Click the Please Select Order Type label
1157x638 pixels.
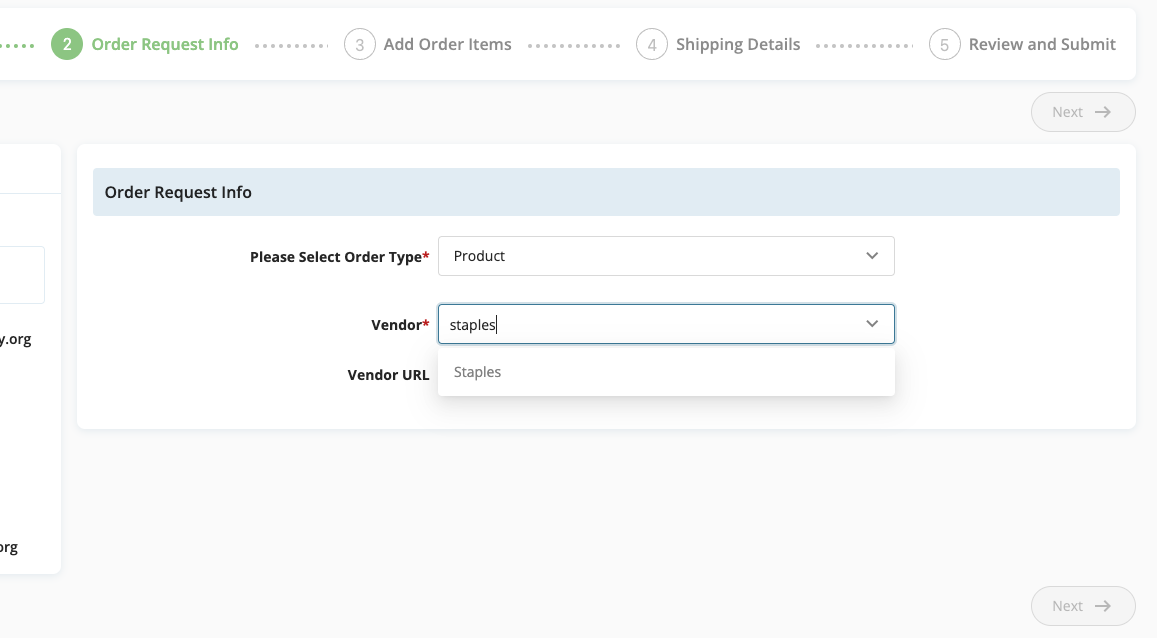coord(339,257)
